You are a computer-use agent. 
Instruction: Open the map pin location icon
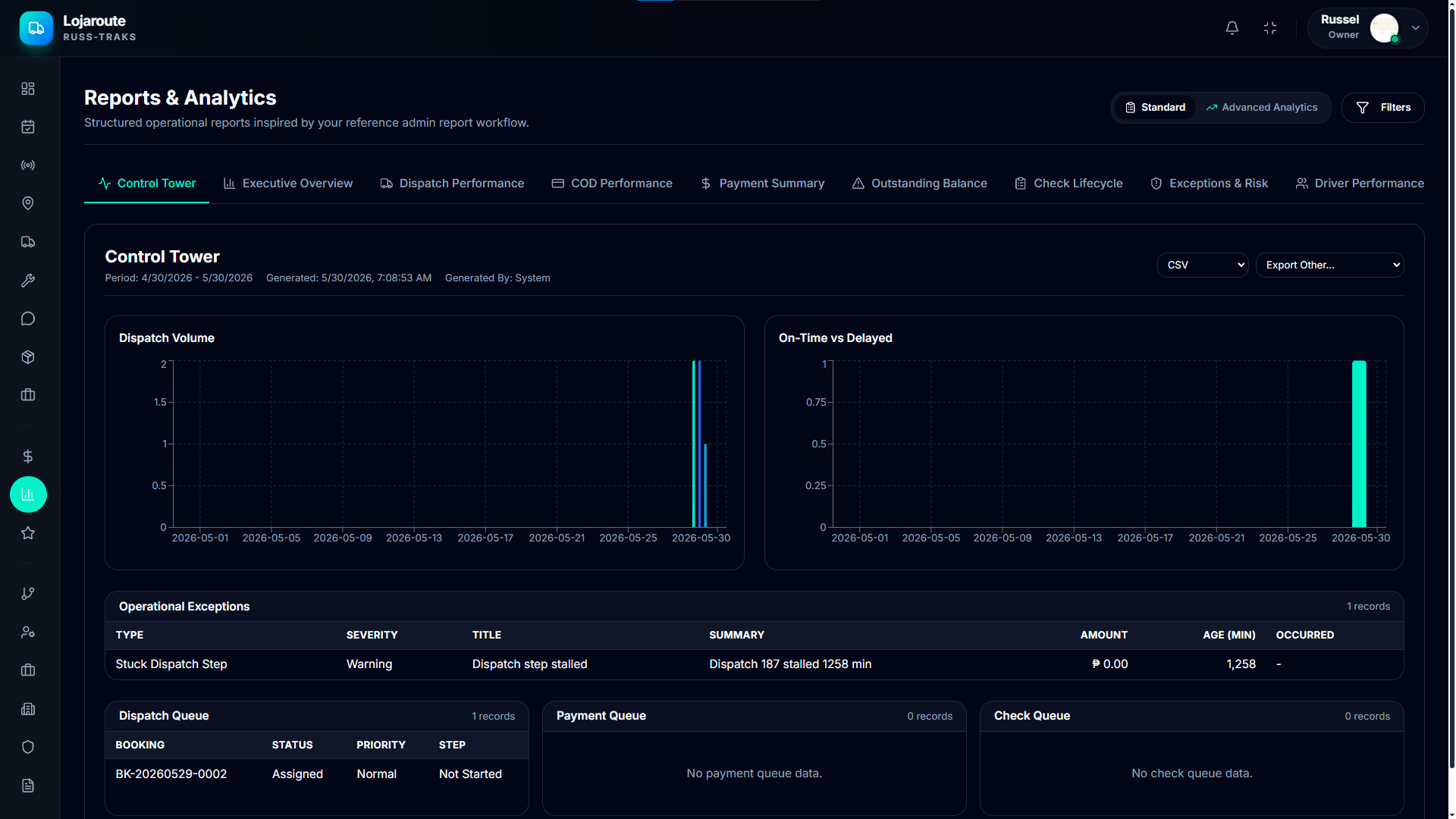pyautogui.click(x=28, y=203)
